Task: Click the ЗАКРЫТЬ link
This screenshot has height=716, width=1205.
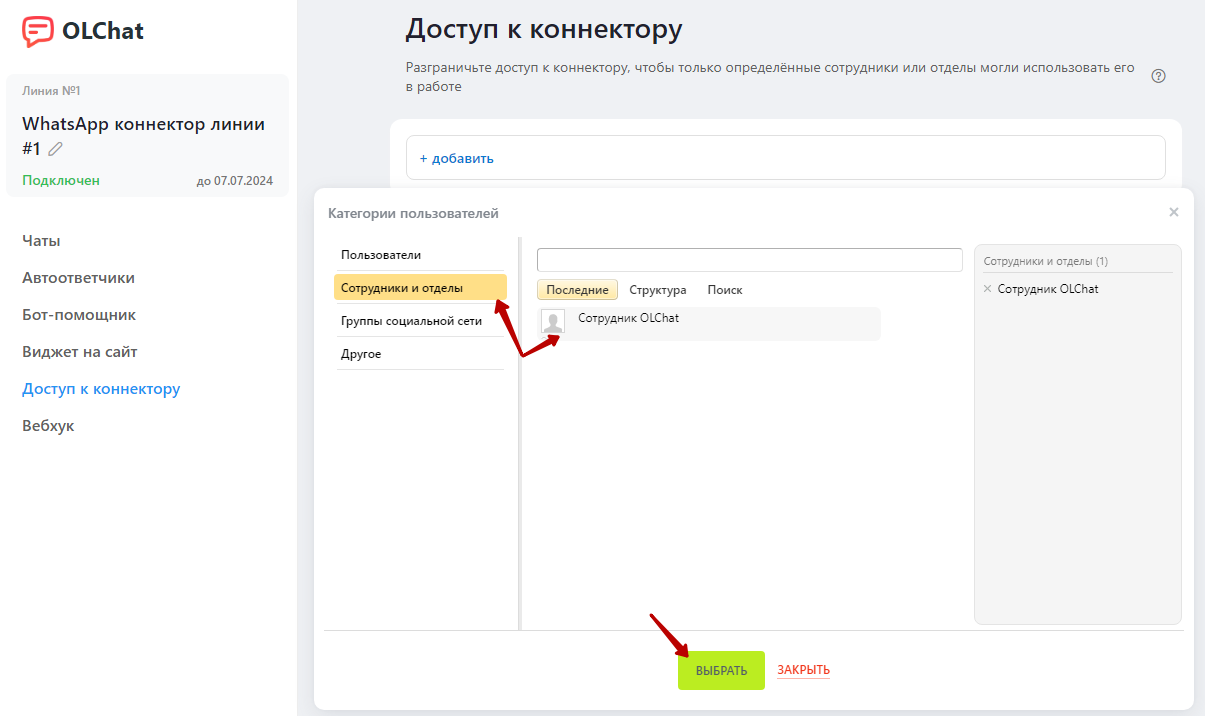Action: pos(803,670)
